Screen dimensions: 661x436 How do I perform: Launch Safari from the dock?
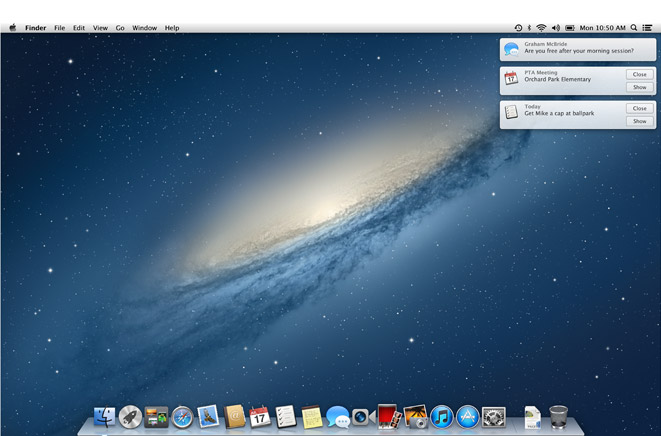pyautogui.click(x=182, y=417)
